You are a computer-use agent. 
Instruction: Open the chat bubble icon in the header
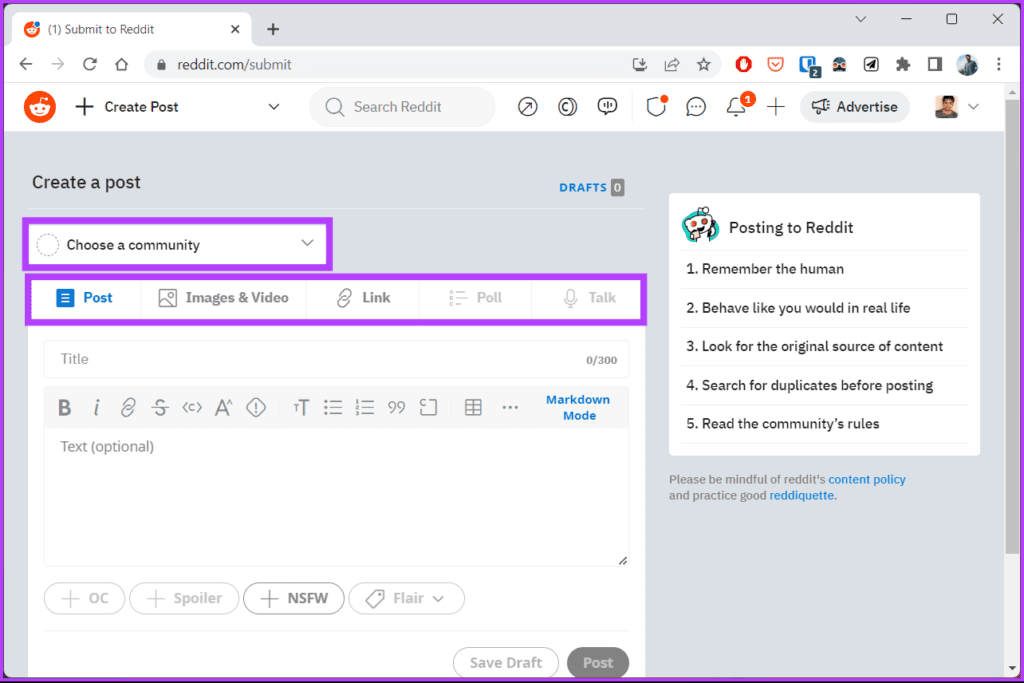point(696,106)
